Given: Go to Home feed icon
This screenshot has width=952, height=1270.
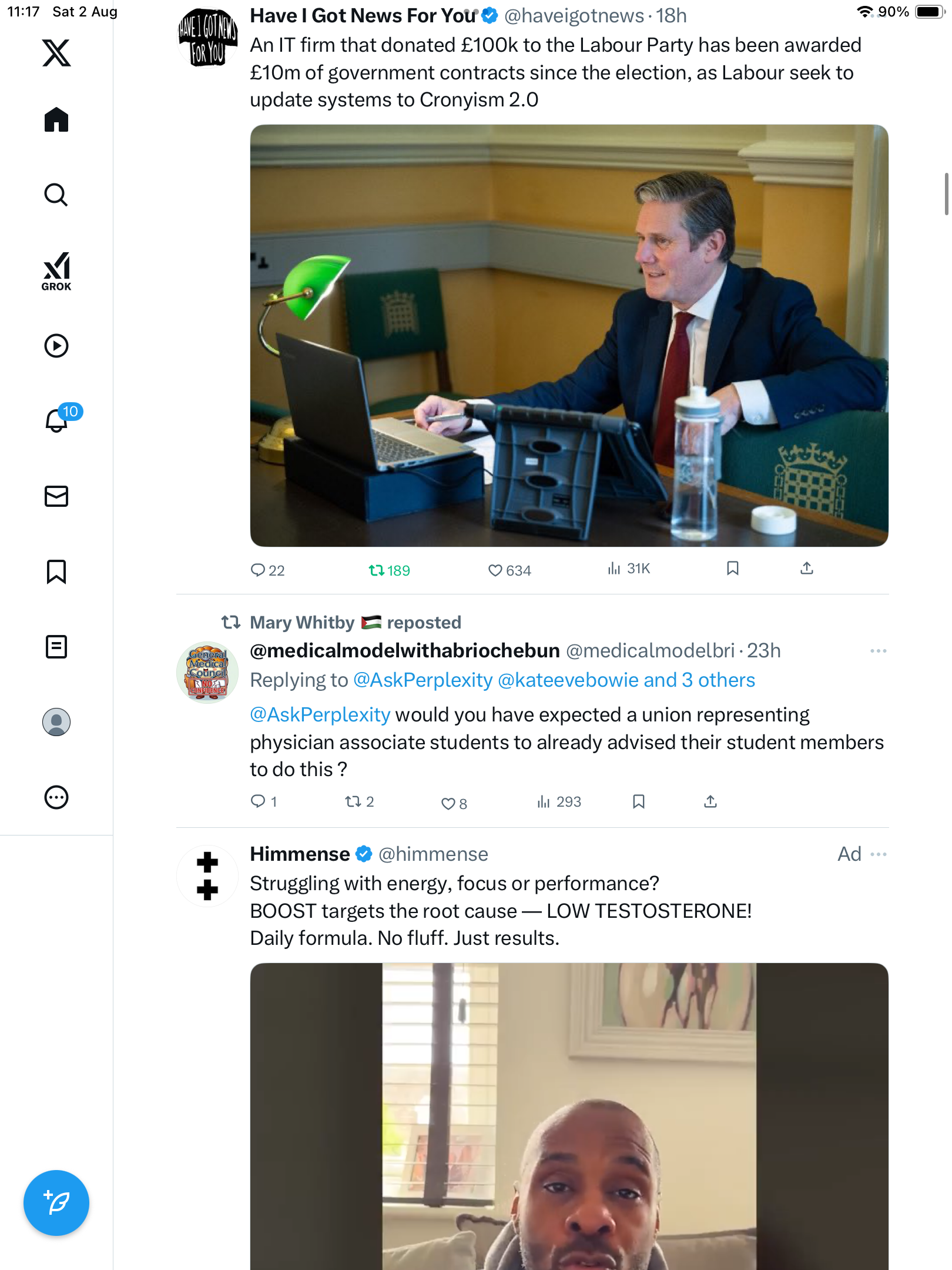Looking at the screenshot, I should point(56,120).
